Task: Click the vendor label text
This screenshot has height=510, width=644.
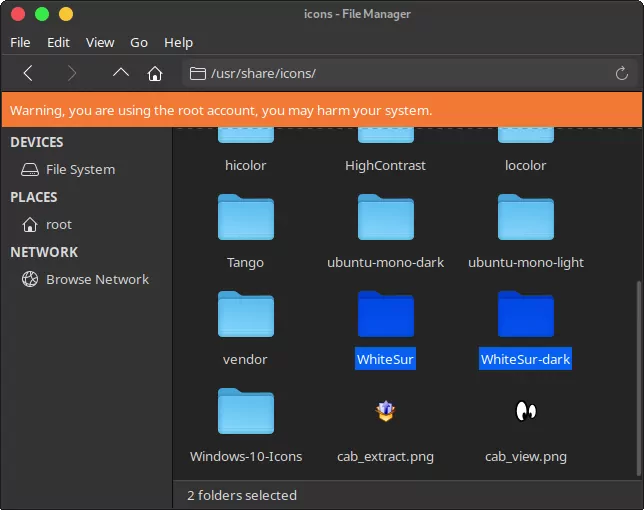Action: tap(245, 359)
